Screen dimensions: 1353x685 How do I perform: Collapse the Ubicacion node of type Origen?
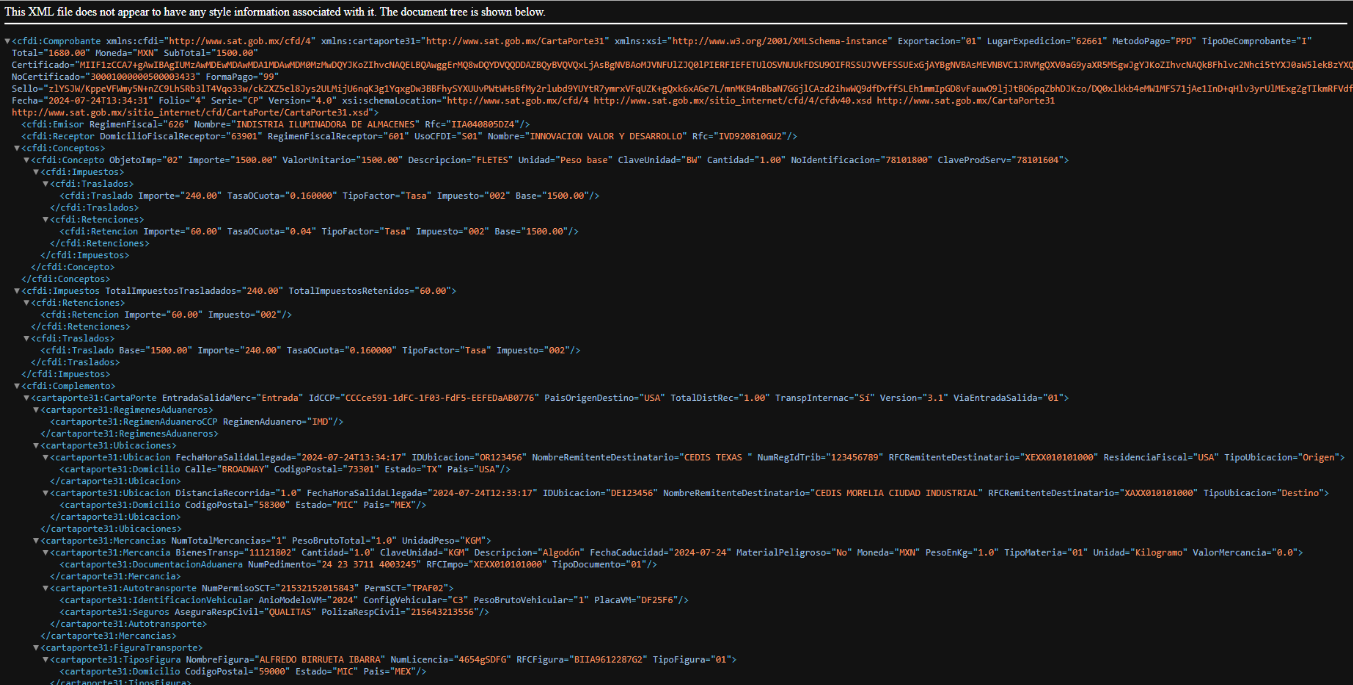[x=45, y=457]
